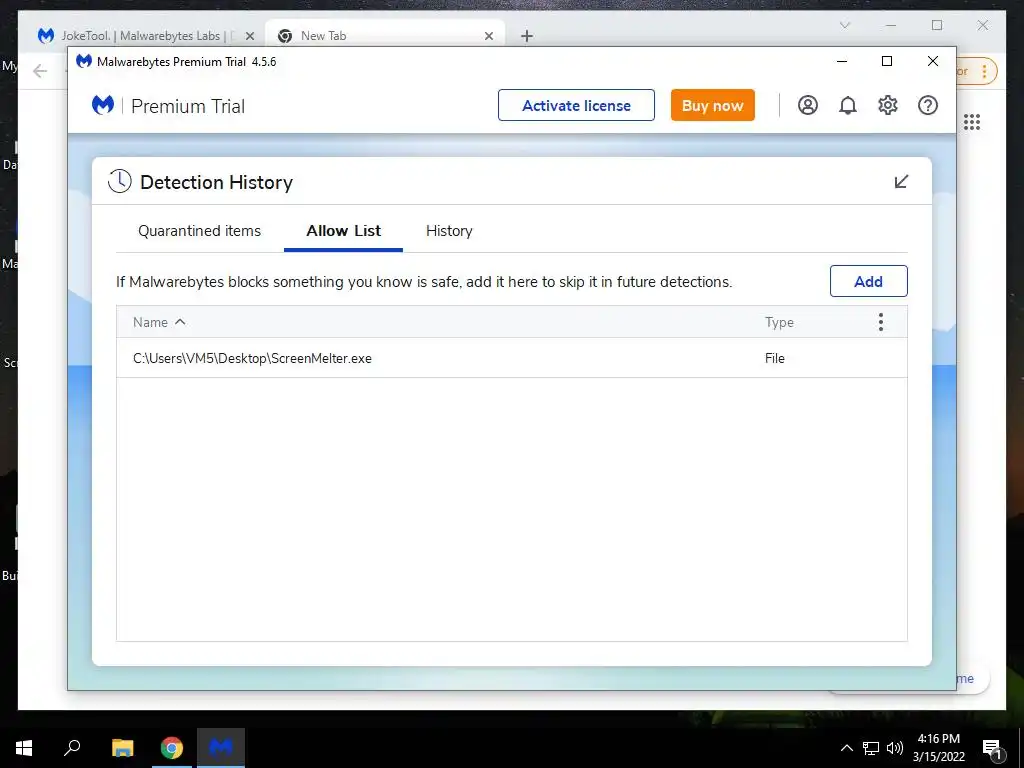Open File Explorer from the taskbar
This screenshot has height=768, width=1024.
click(x=122, y=748)
